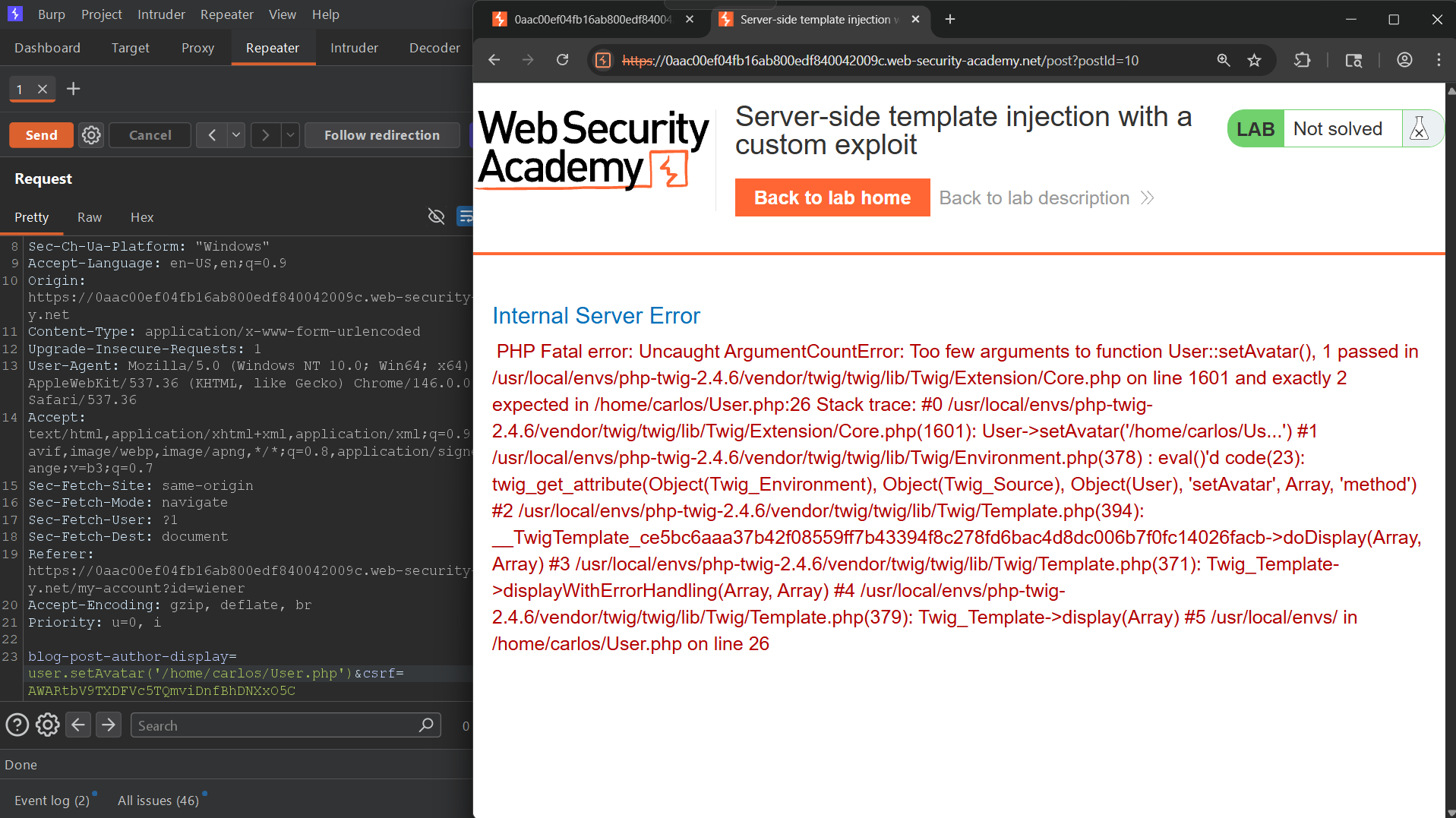Click the site security warning icon
Screen dimensions: 1456x818
(x=603, y=60)
